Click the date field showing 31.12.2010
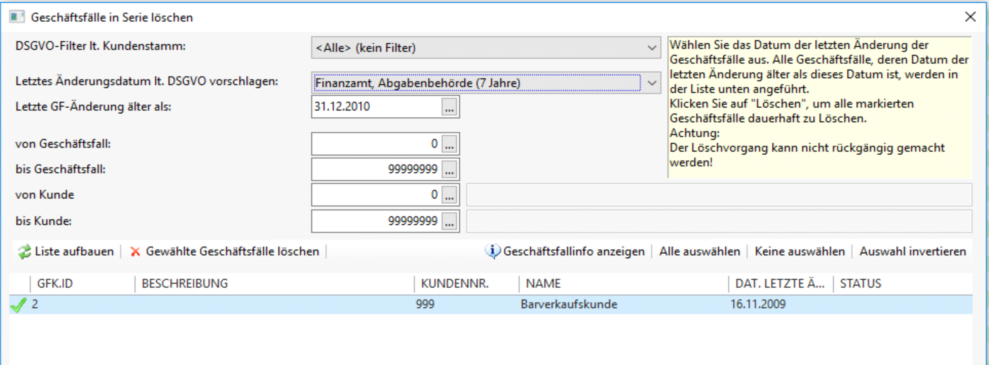Image resolution: width=989 pixels, height=365 pixels. (x=377, y=107)
